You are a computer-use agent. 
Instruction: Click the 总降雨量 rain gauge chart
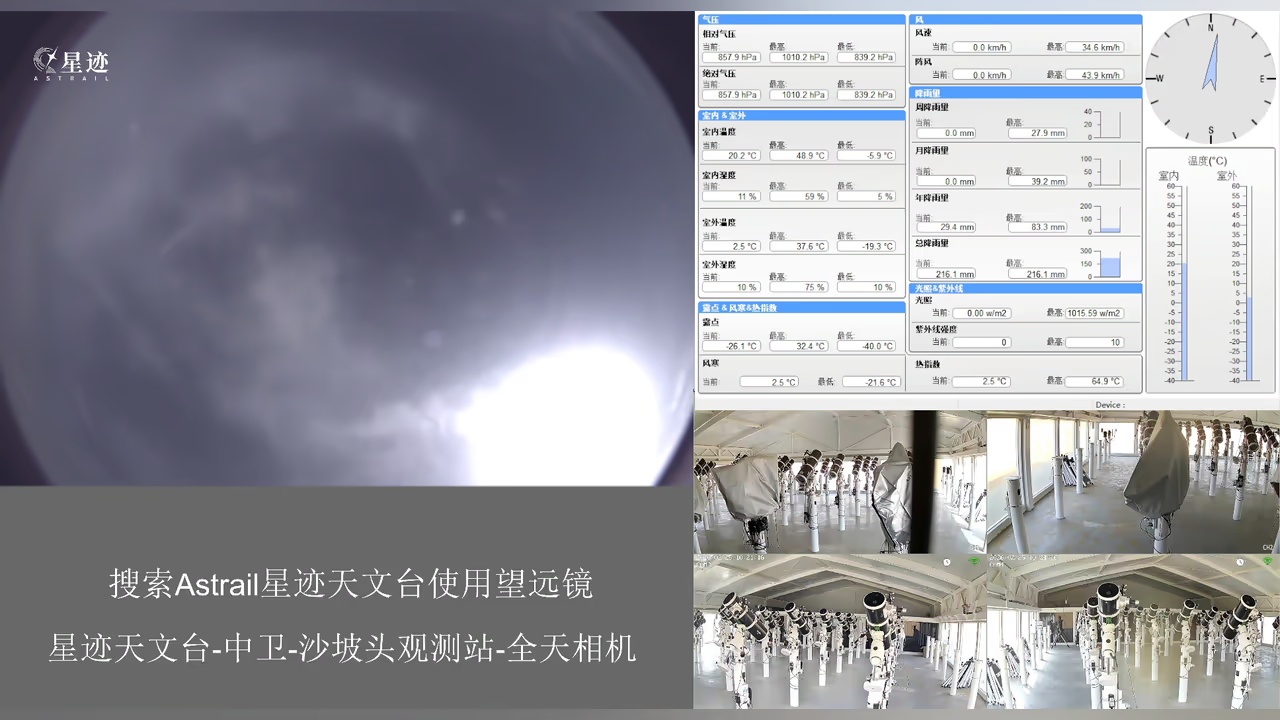[x=1109, y=265]
